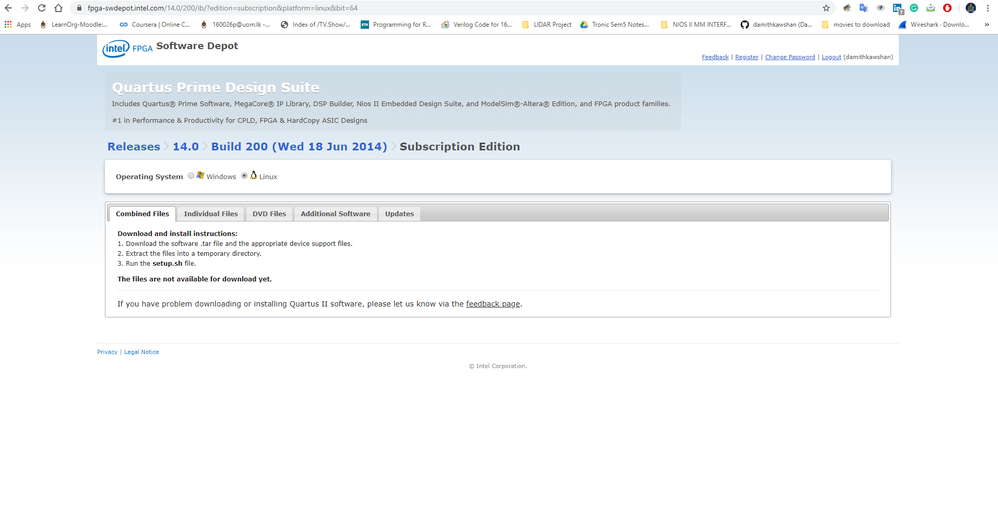This screenshot has width=998, height=519.
Task: Switch to the Individual Files tab
Action: click(211, 214)
